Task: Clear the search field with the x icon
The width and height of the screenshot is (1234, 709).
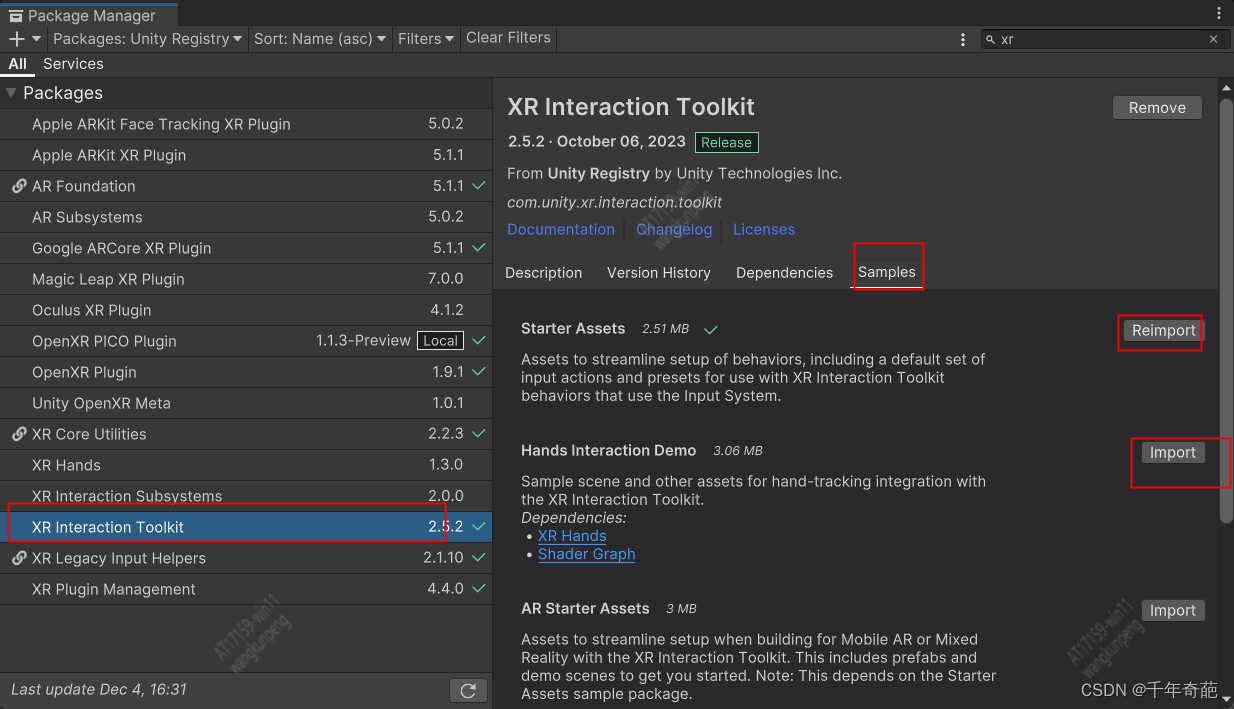Action: click(1214, 39)
